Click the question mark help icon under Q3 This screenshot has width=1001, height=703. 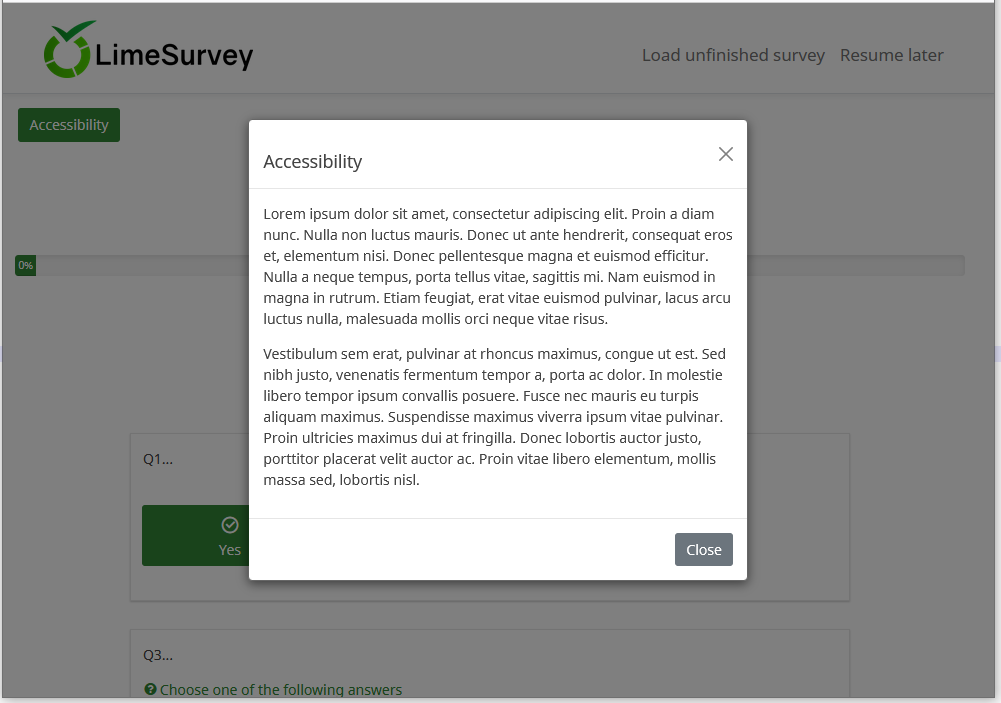150,689
